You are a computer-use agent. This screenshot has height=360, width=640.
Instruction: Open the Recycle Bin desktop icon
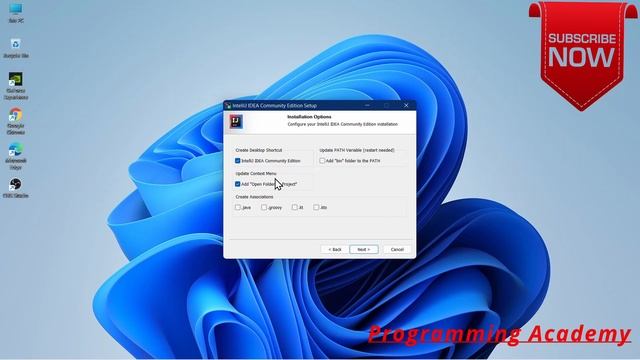pyautogui.click(x=16, y=48)
